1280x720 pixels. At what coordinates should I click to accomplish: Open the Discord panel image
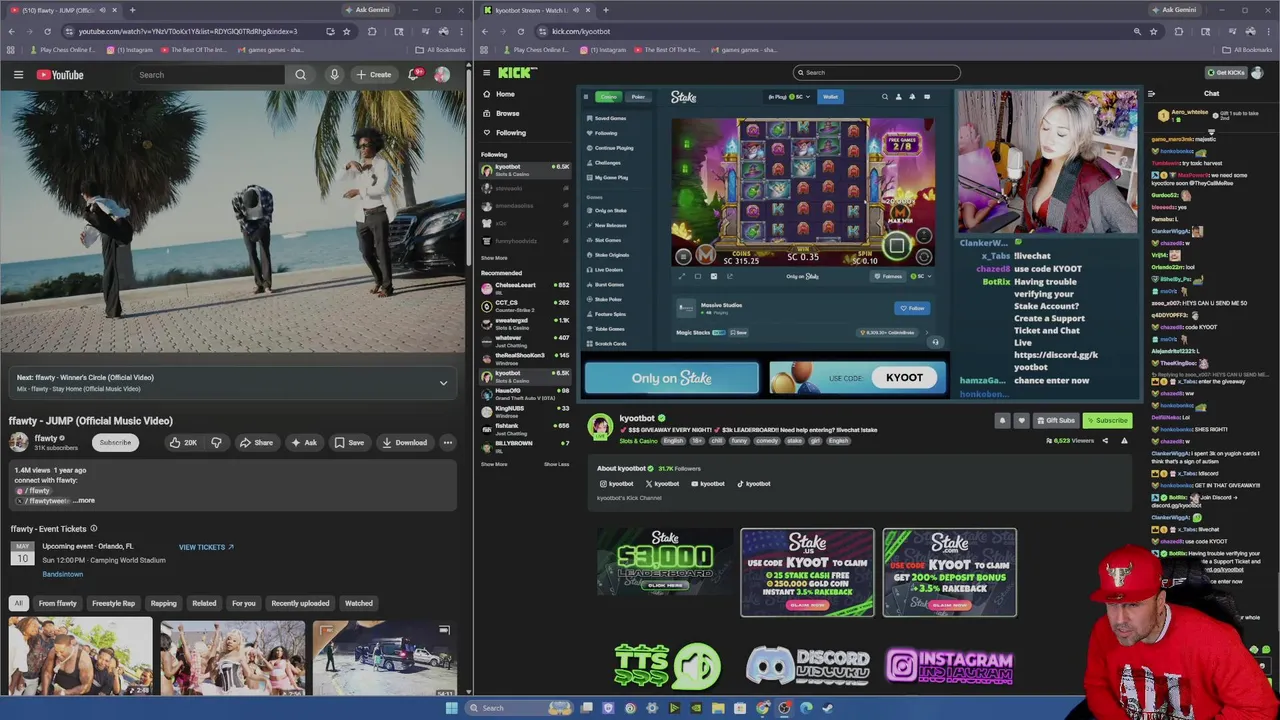tap(808, 666)
